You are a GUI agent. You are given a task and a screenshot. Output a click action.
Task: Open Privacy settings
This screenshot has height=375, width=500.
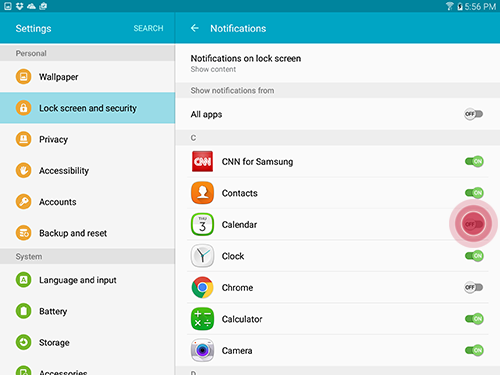[x=87, y=139]
